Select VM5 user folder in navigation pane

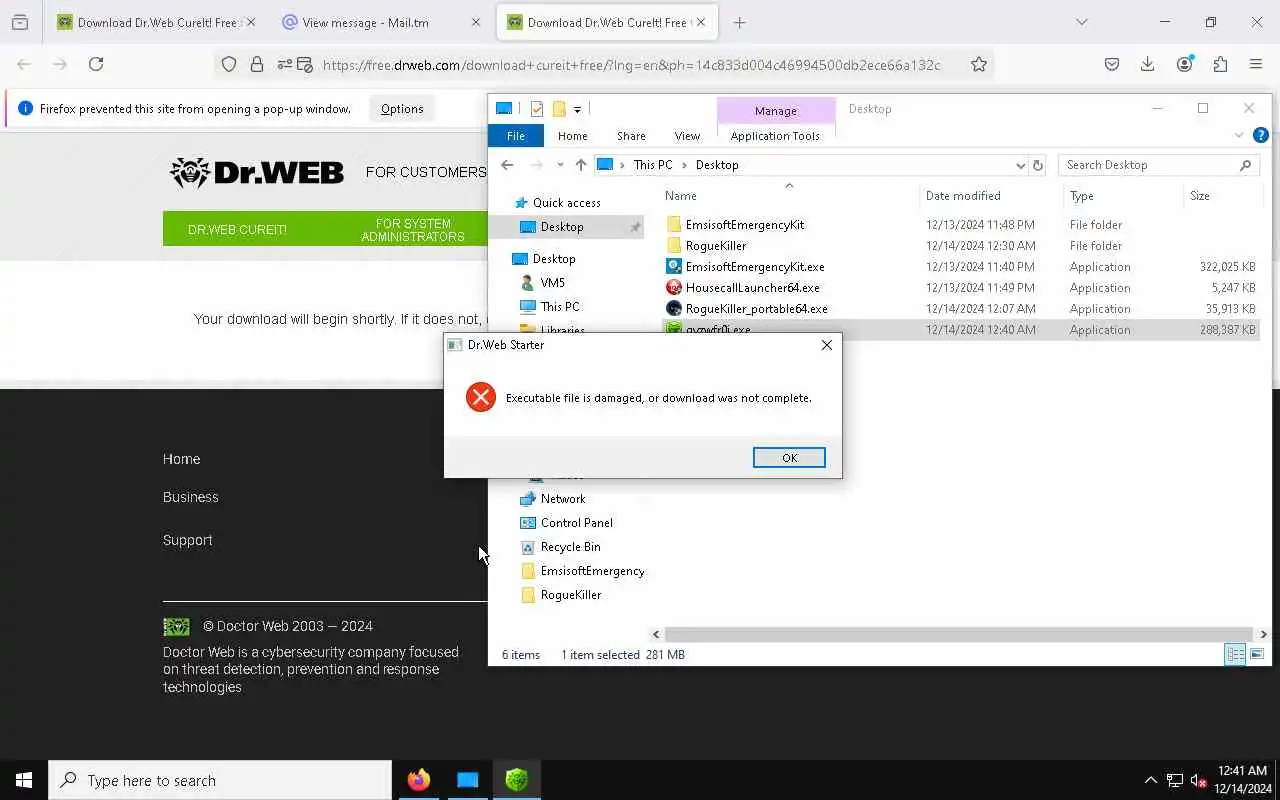point(552,283)
